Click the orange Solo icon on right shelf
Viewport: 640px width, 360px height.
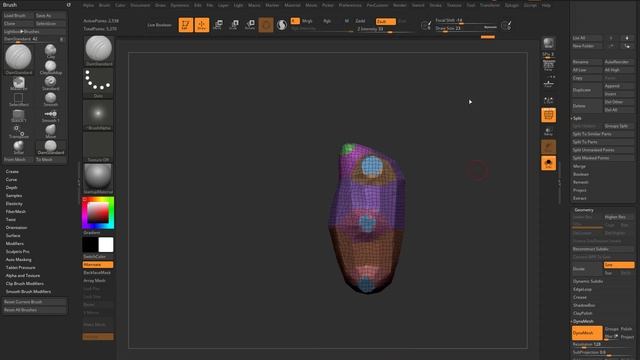click(x=549, y=163)
